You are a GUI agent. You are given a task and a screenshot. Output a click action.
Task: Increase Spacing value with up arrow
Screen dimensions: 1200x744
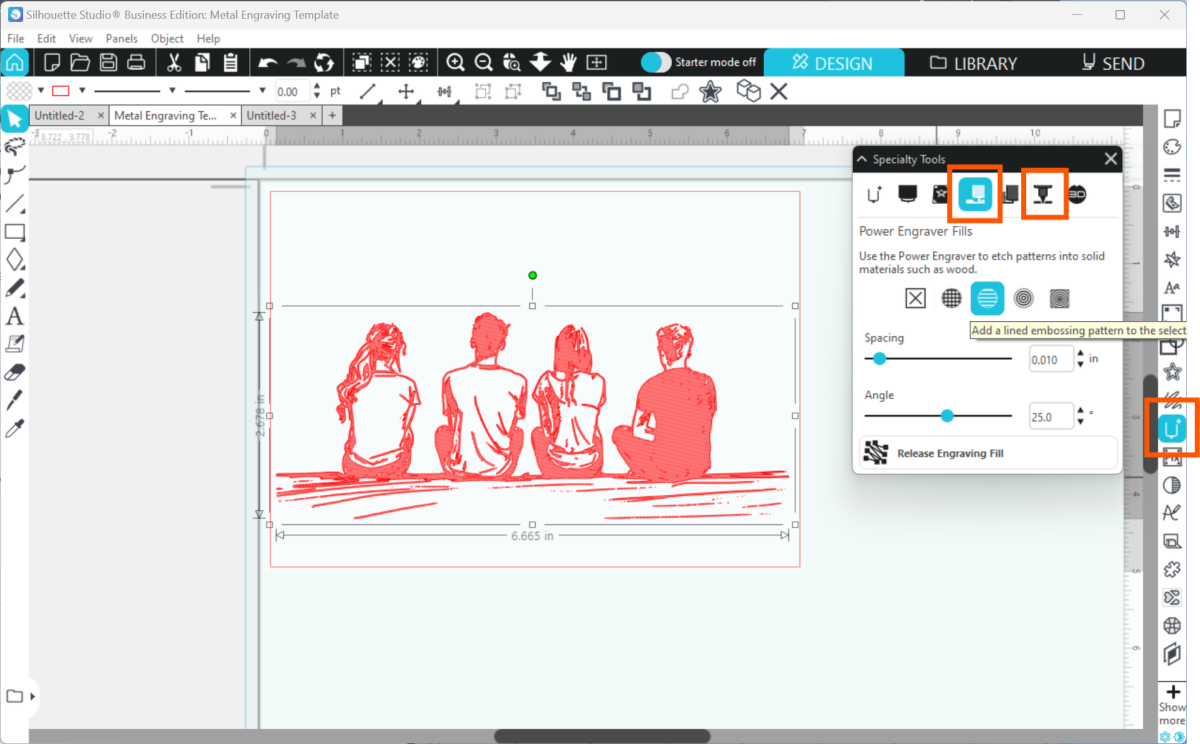1080,354
